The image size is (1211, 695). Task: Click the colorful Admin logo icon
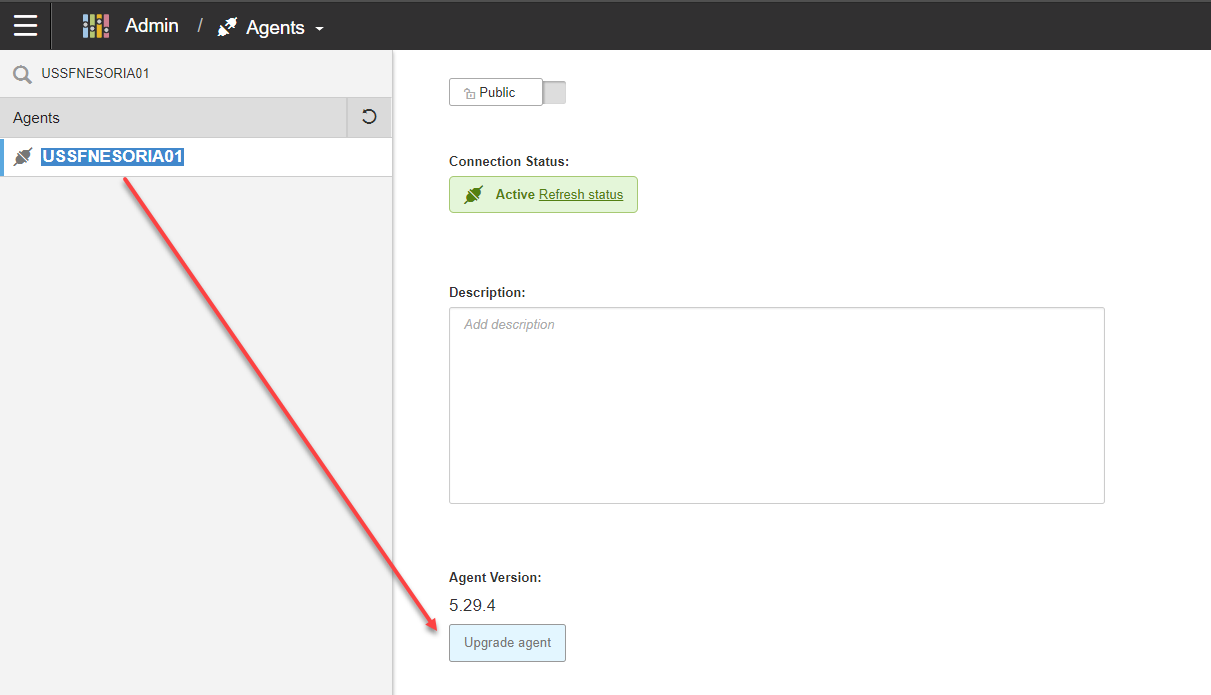point(96,26)
